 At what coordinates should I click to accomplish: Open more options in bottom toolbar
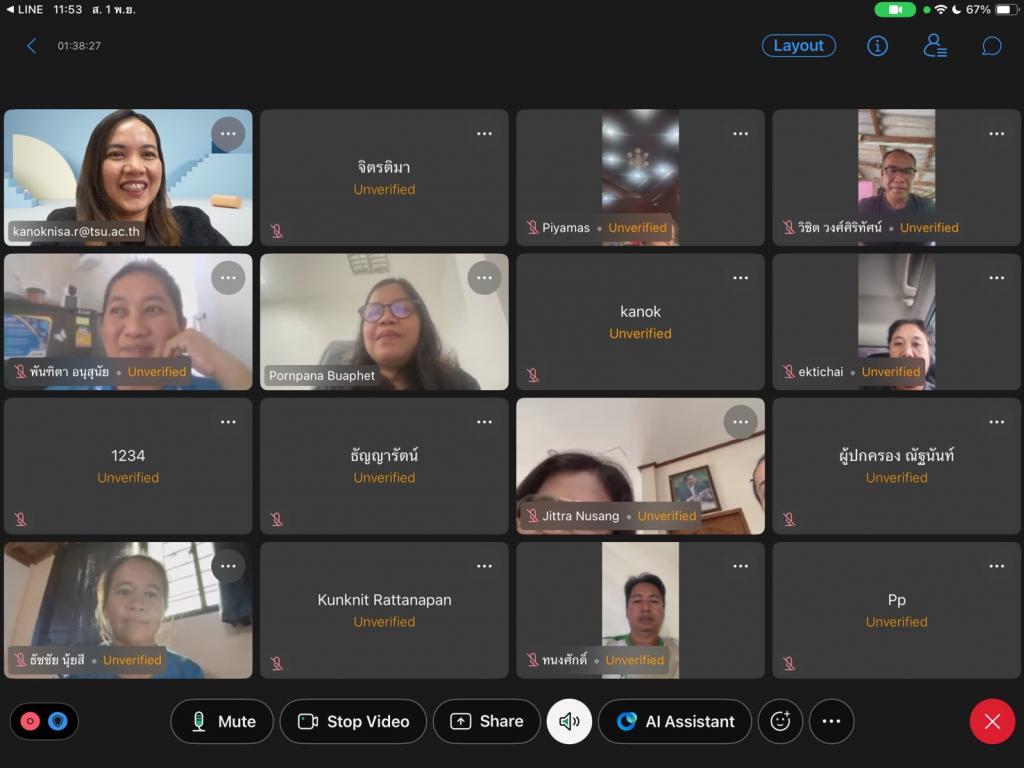pos(831,721)
